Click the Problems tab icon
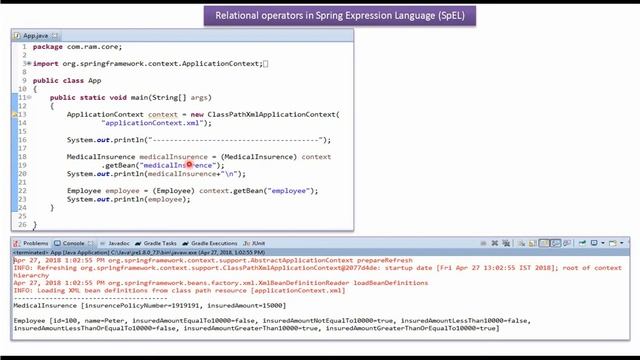The height and width of the screenshot is (360, 640). [17, 243]
